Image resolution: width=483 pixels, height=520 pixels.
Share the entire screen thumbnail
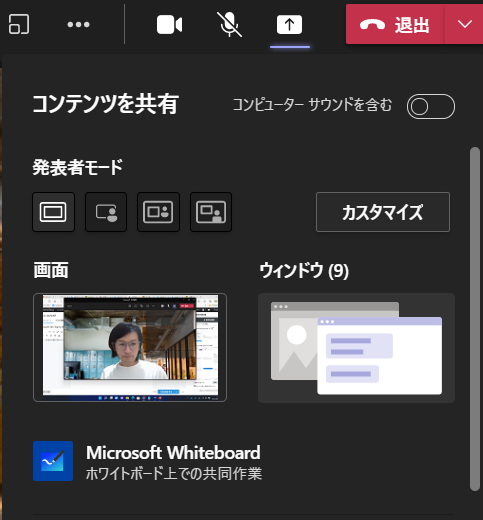coord(130,347)
